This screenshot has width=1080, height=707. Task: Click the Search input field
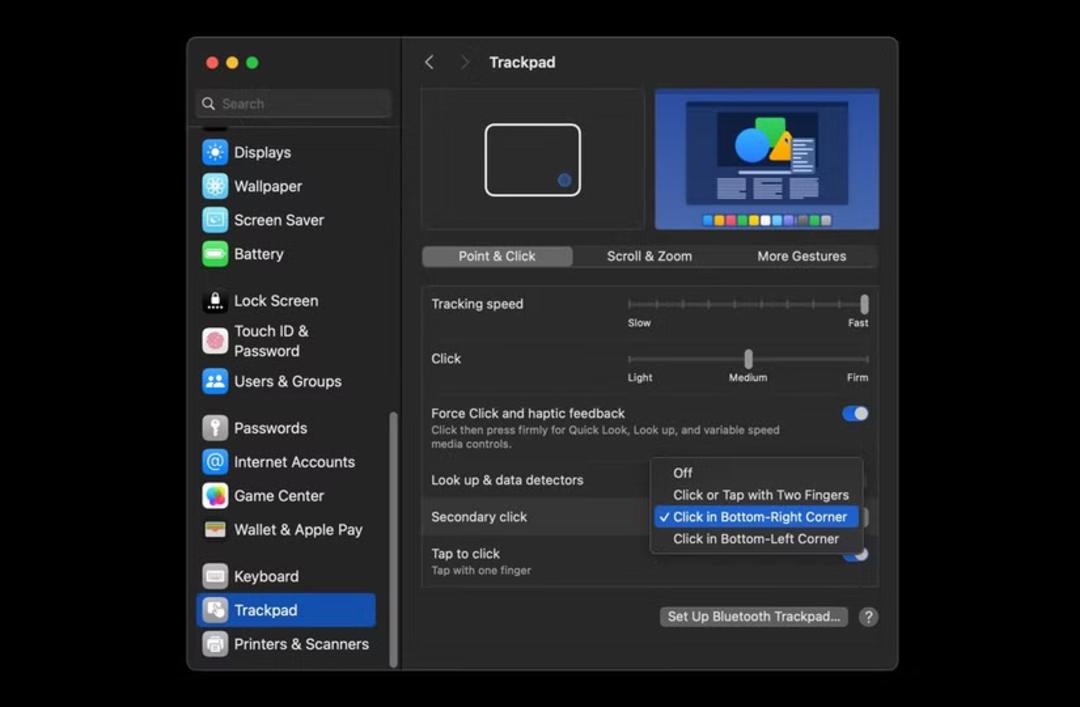293,103
